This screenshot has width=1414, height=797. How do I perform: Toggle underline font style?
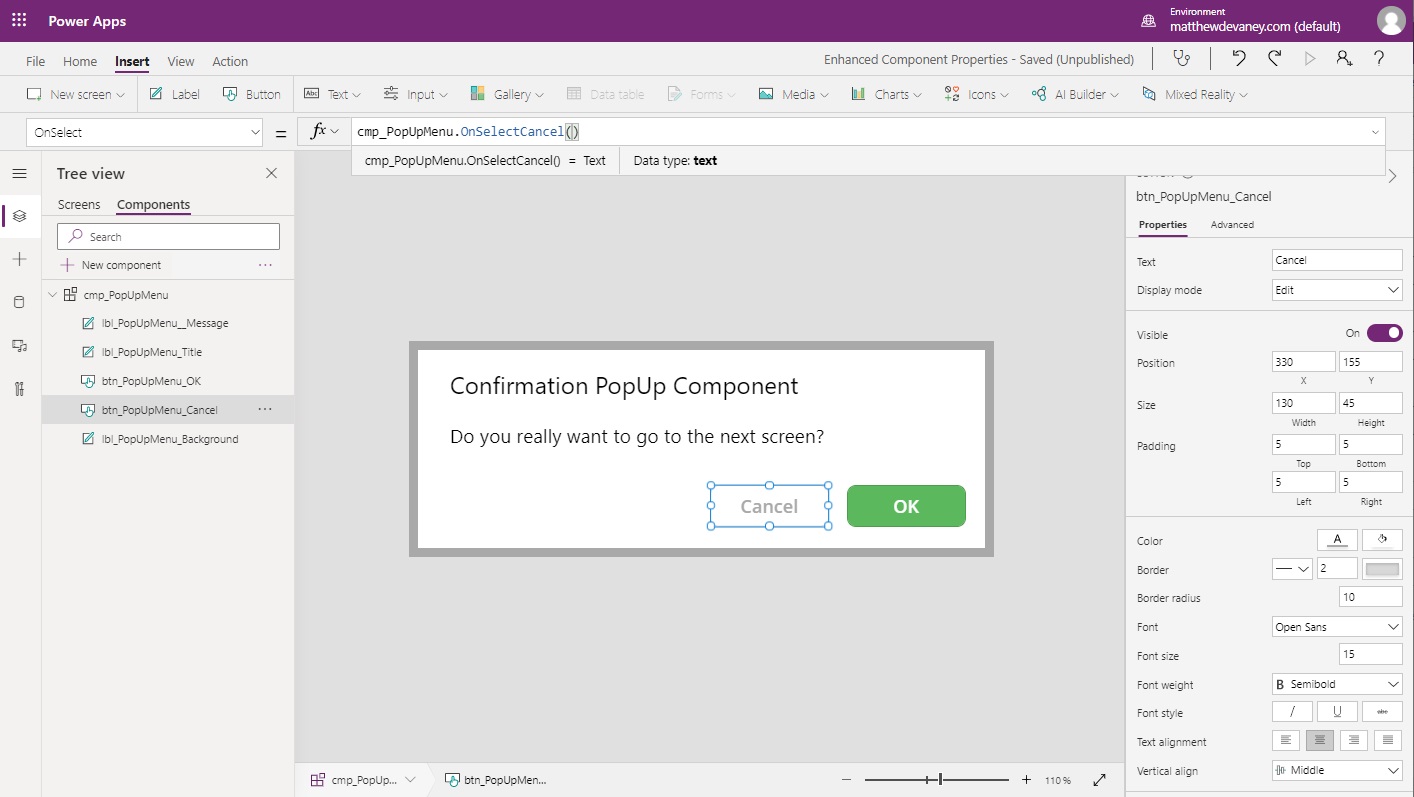point(1337,711)
